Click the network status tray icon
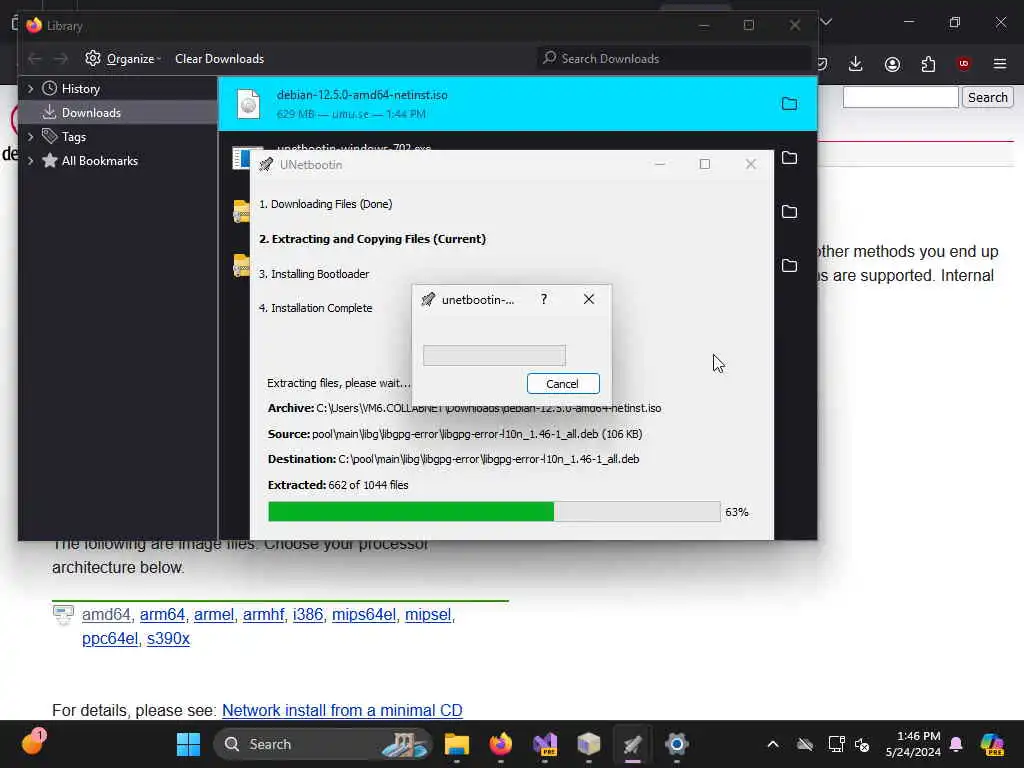Screen dimensions: 1024x768 tap(836, 744)
